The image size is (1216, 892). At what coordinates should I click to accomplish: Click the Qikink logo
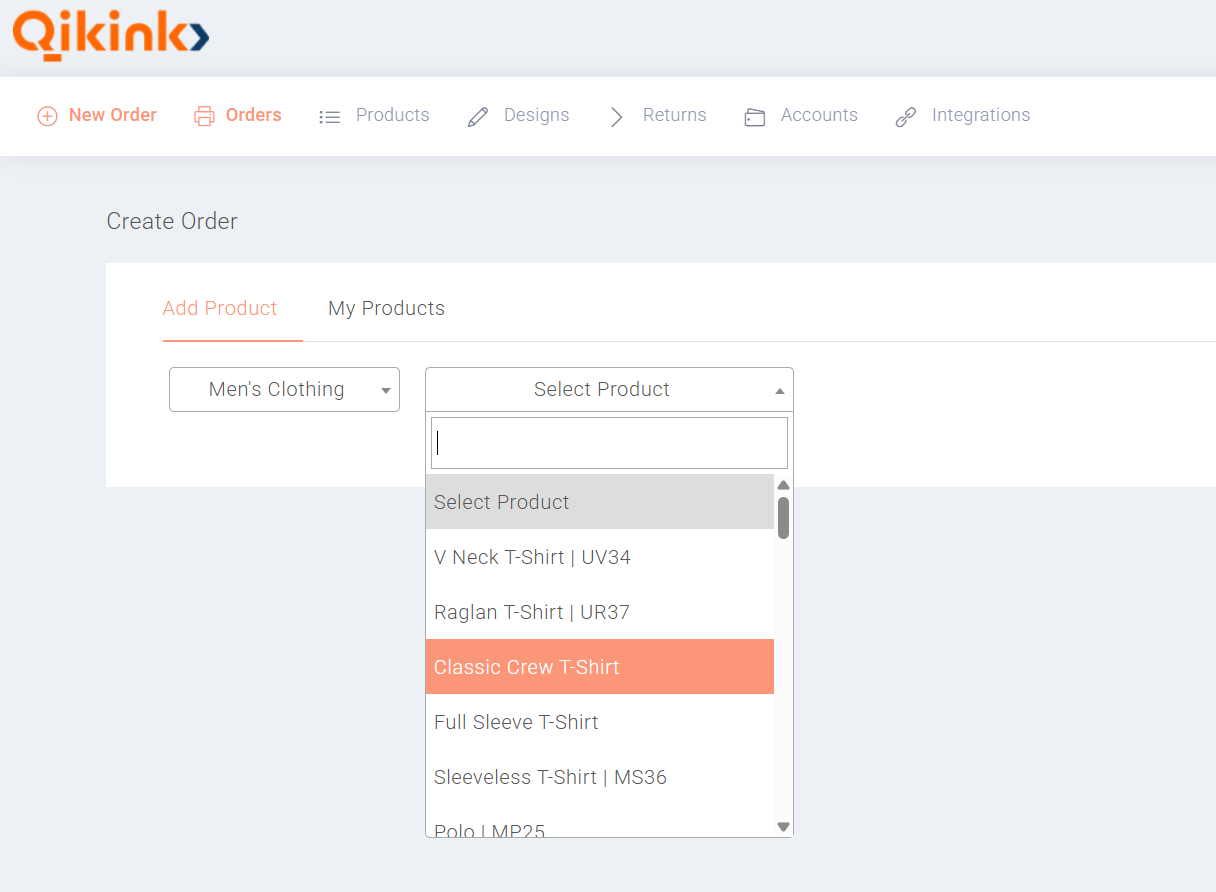[x=110, y=35]
